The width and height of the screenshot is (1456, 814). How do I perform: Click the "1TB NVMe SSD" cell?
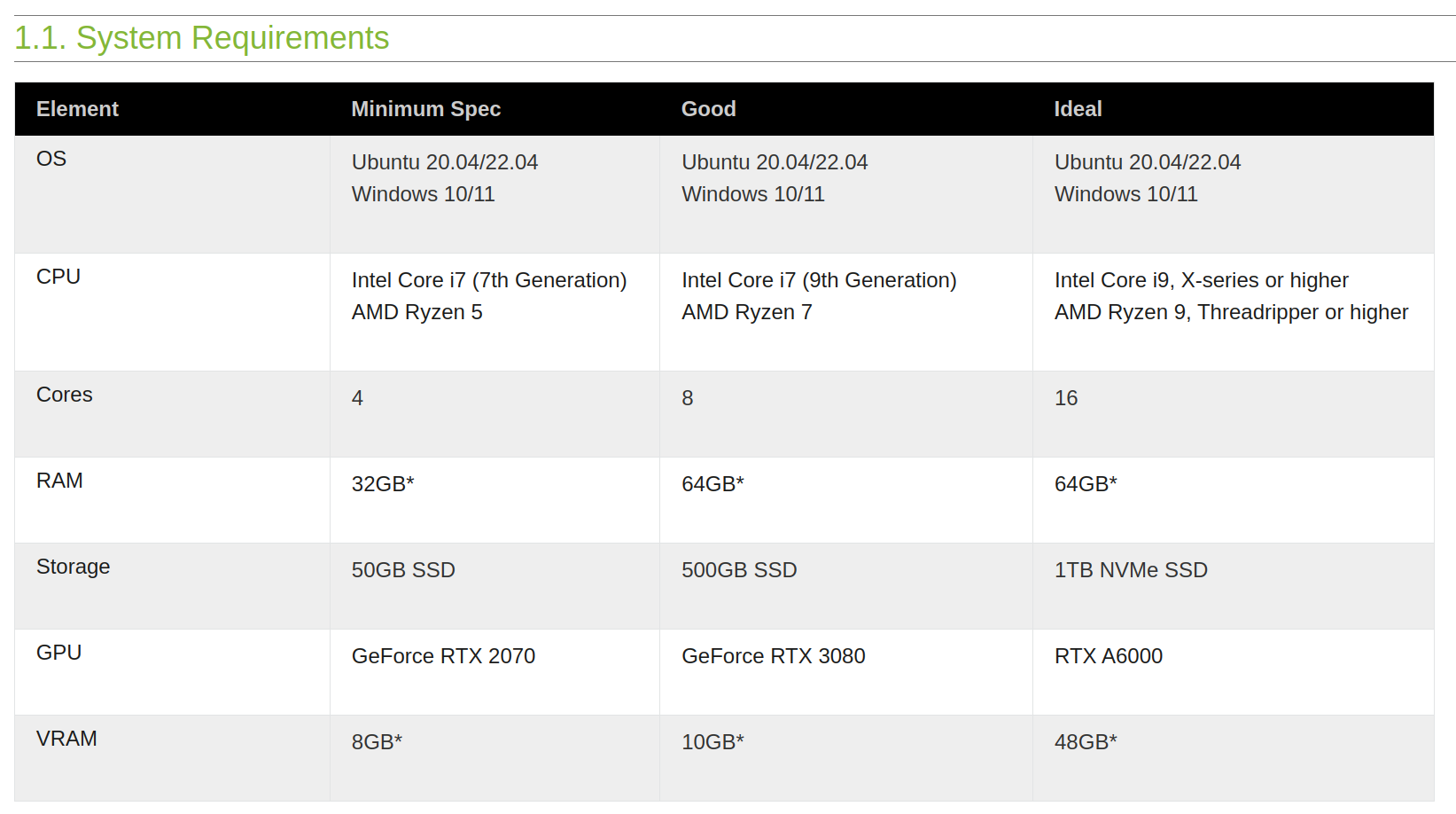(1131, 570)
